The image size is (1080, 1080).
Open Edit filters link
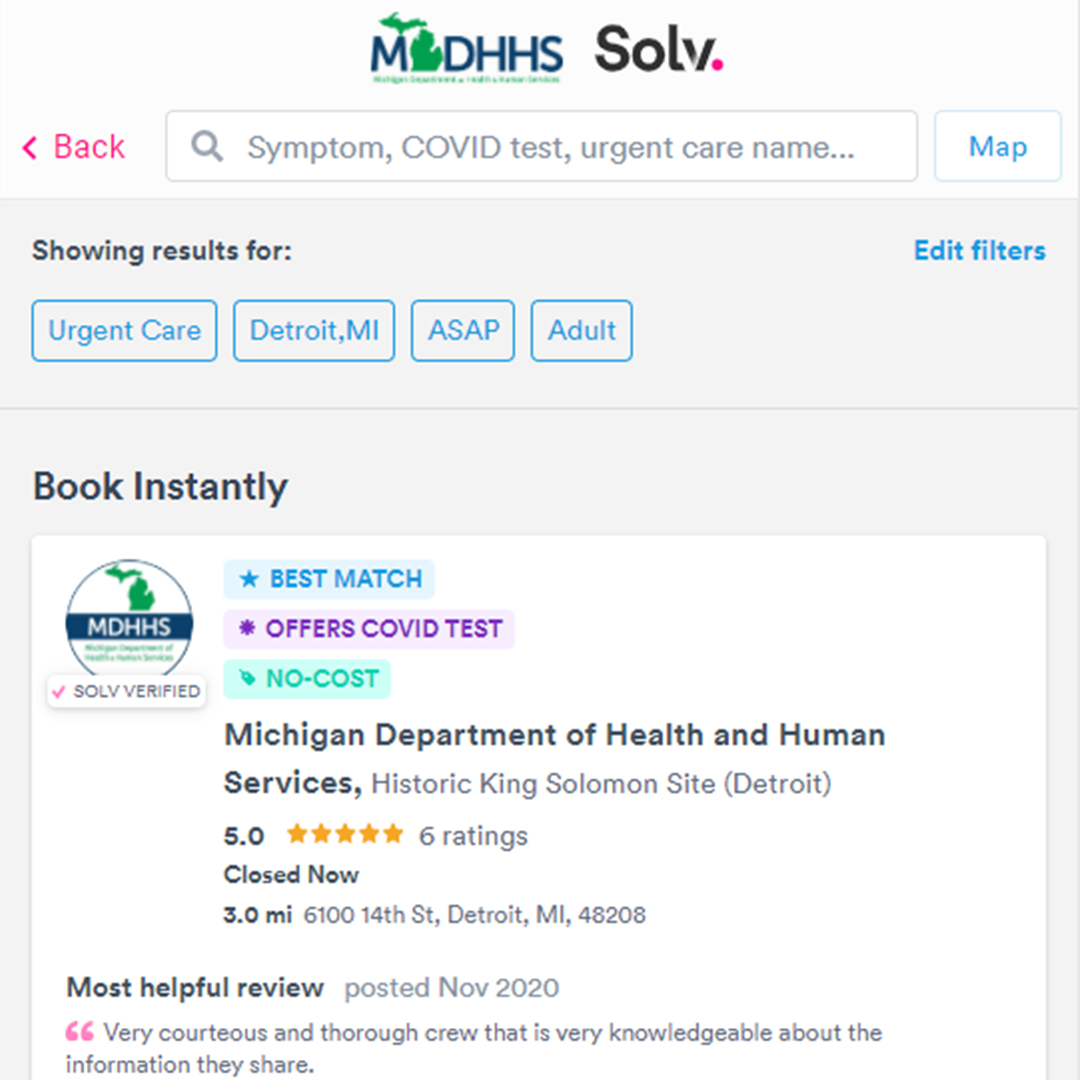click(979, 250)
